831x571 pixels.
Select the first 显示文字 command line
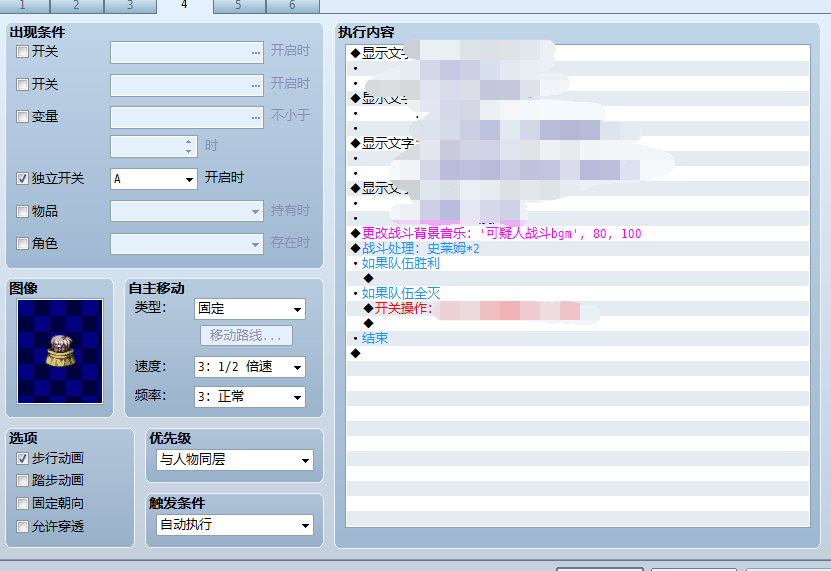(578, 53)
